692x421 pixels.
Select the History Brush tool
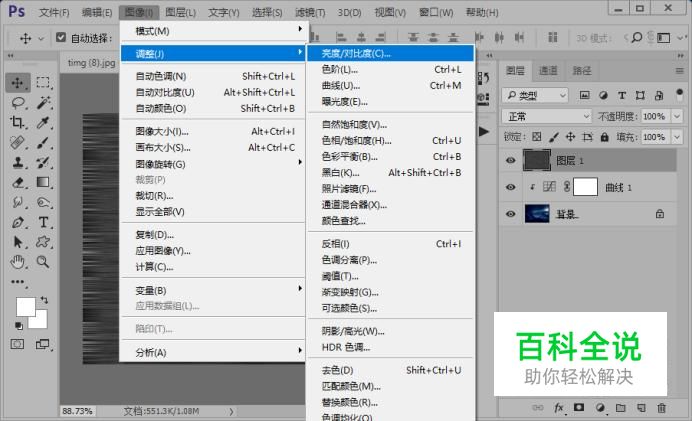pos(43,162)
